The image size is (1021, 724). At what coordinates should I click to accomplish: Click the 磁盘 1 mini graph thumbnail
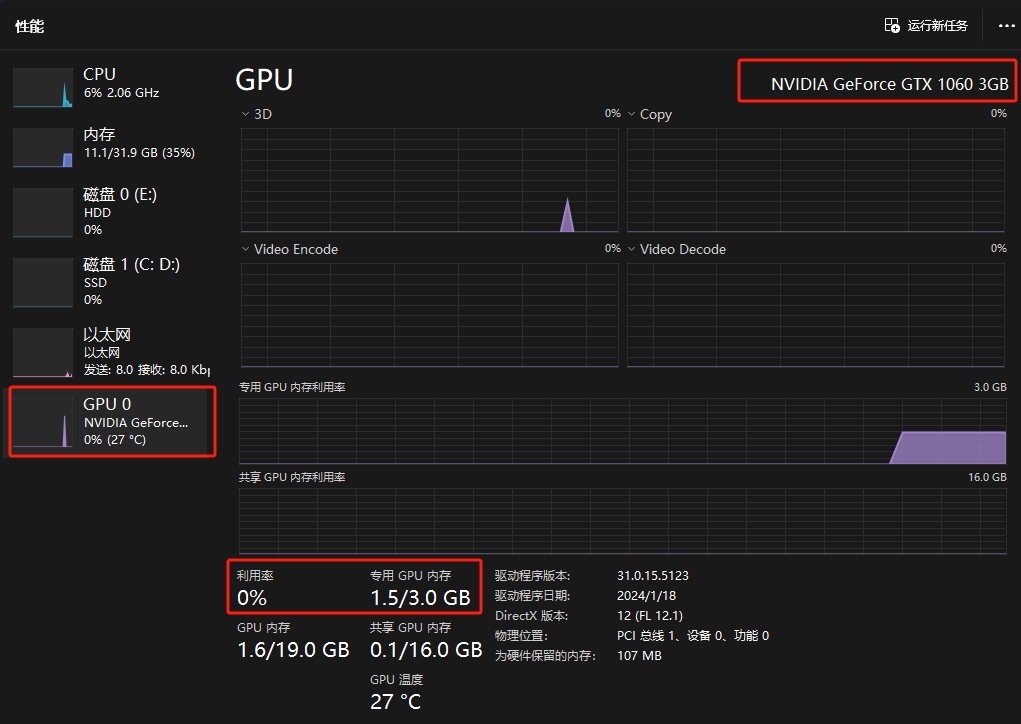click(x=43, y=283)
